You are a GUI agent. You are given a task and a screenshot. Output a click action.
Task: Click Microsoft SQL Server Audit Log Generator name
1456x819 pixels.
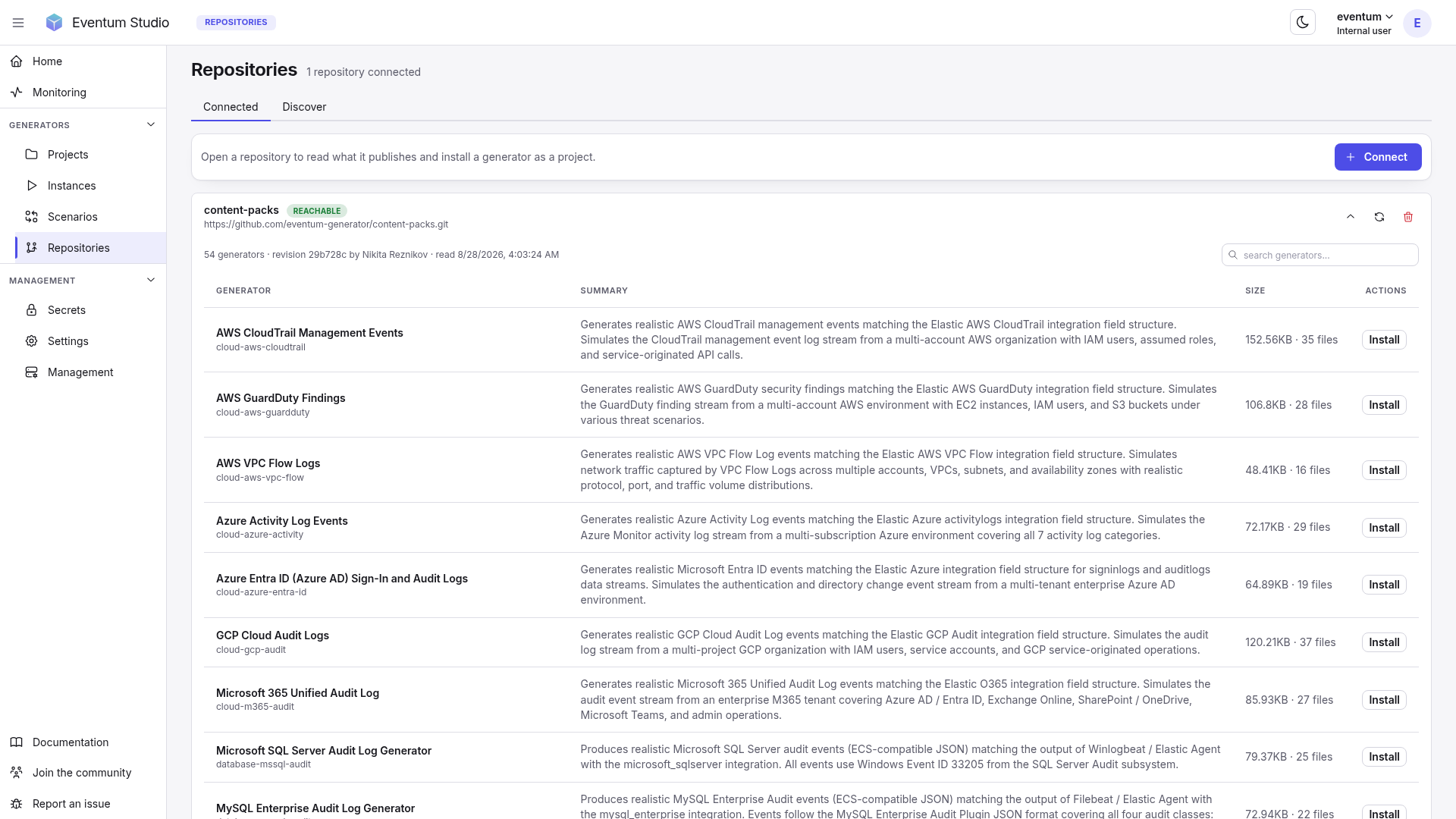click(324, 751)
